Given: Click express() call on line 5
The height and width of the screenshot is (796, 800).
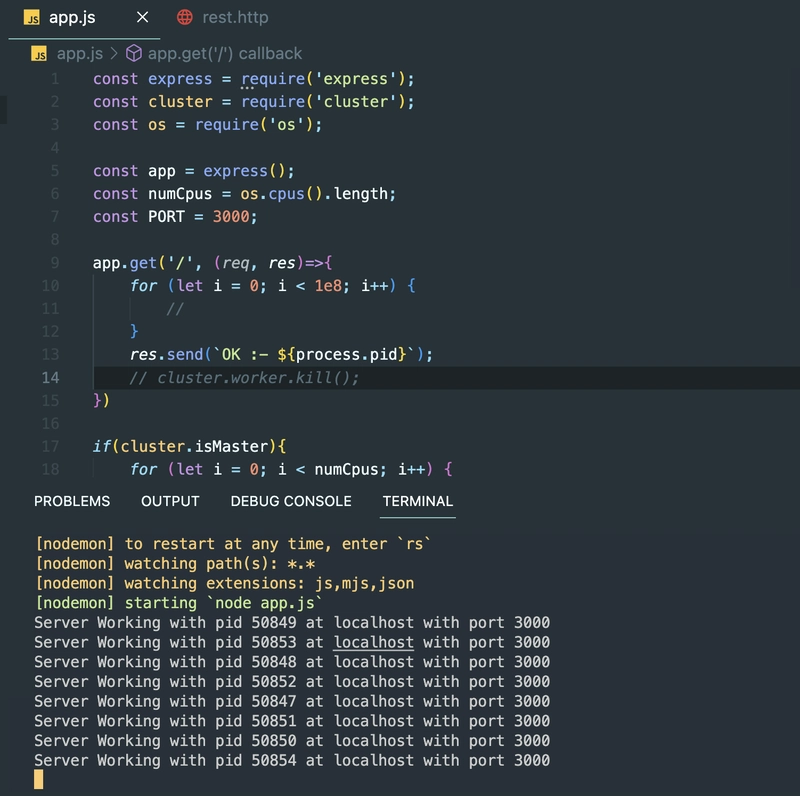Looking at the screenshot, I should 244,171.
